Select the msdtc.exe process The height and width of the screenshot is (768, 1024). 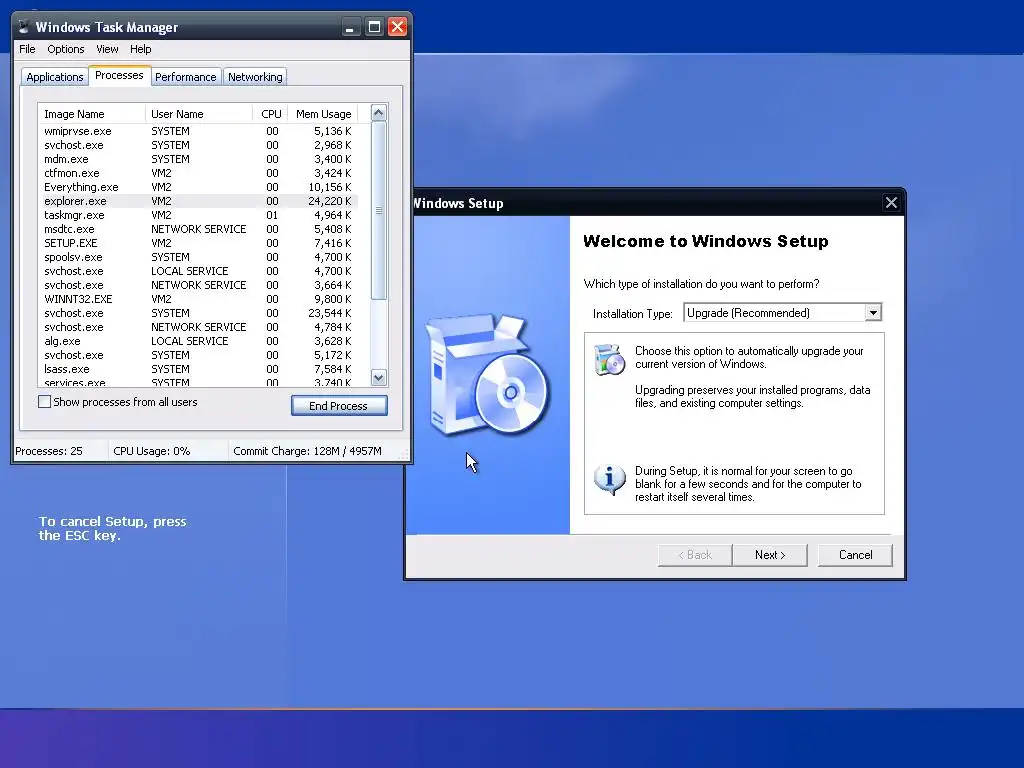click(x=198, y=229)
